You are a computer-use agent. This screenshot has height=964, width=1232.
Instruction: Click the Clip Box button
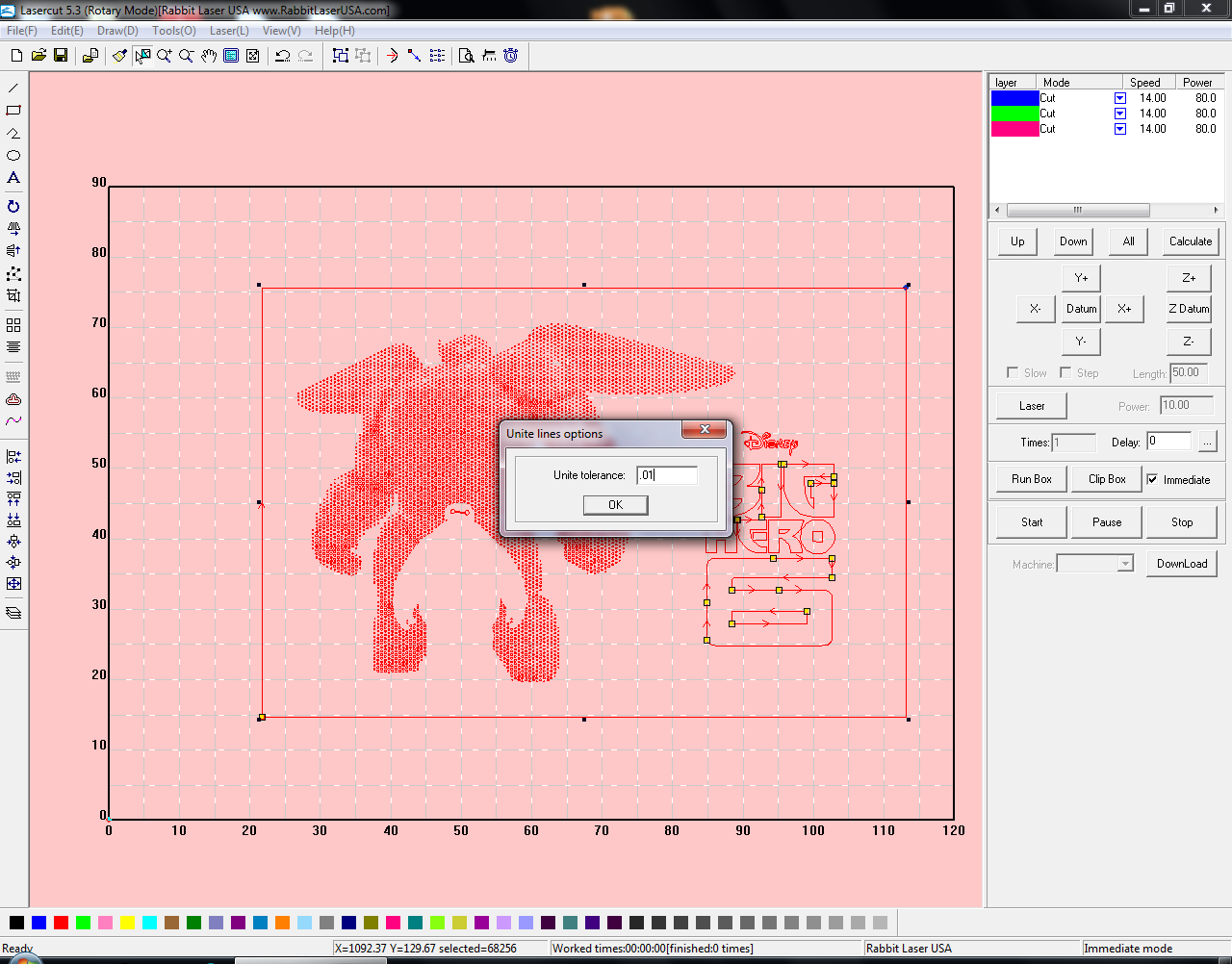coord(1107,479)
